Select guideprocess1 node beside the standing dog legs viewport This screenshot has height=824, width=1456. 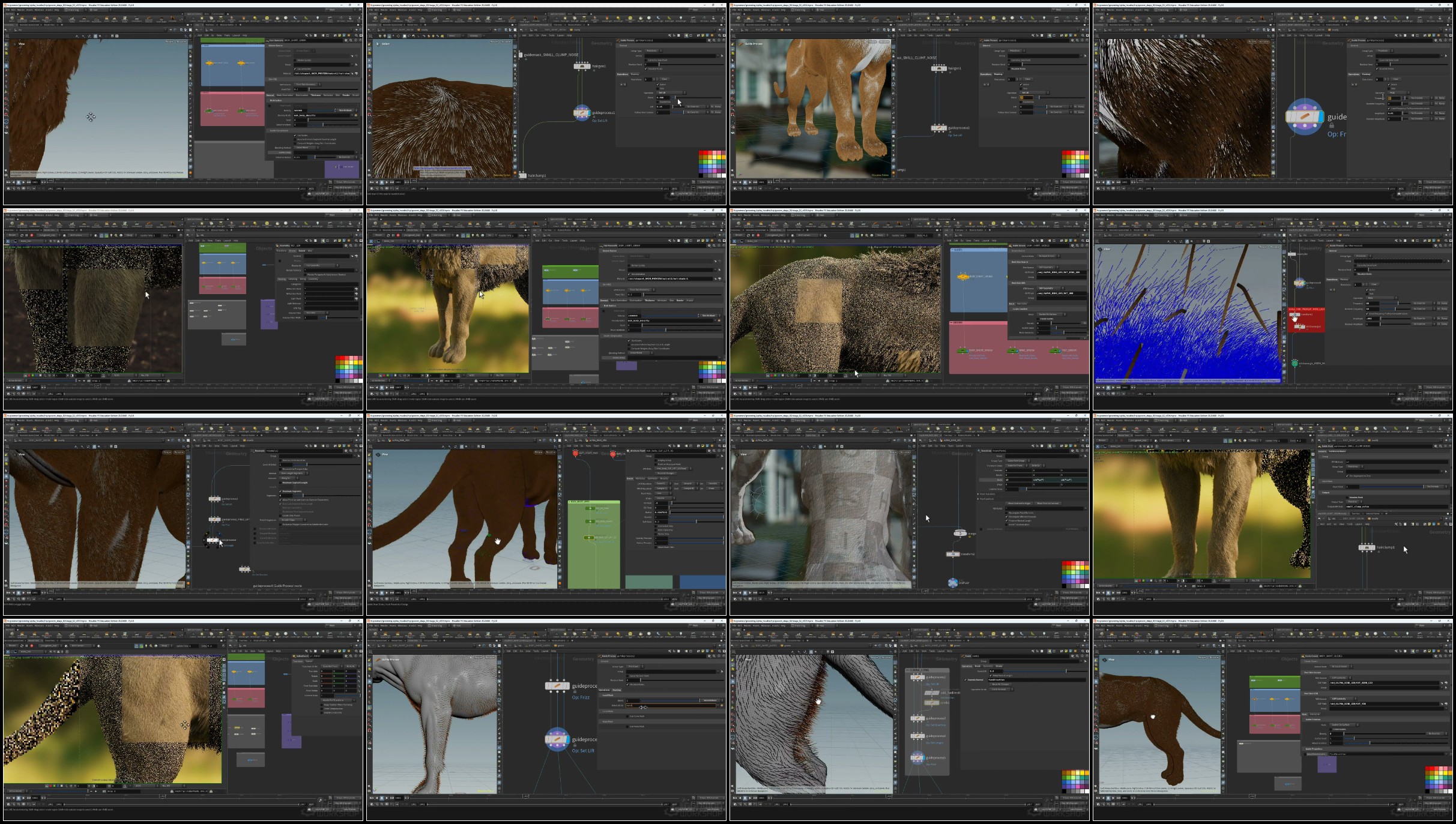939,128
